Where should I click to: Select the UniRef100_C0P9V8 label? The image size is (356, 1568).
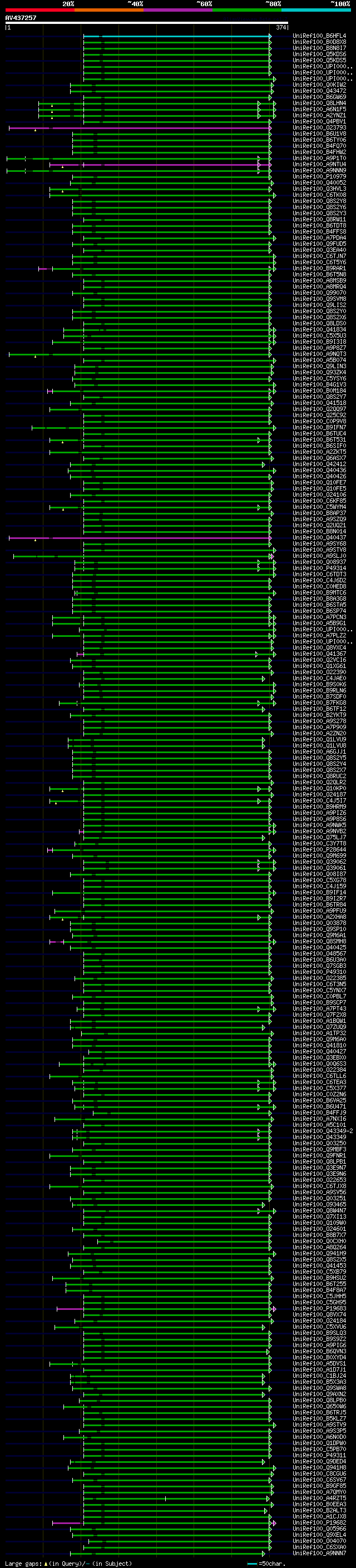coord(319,422)
